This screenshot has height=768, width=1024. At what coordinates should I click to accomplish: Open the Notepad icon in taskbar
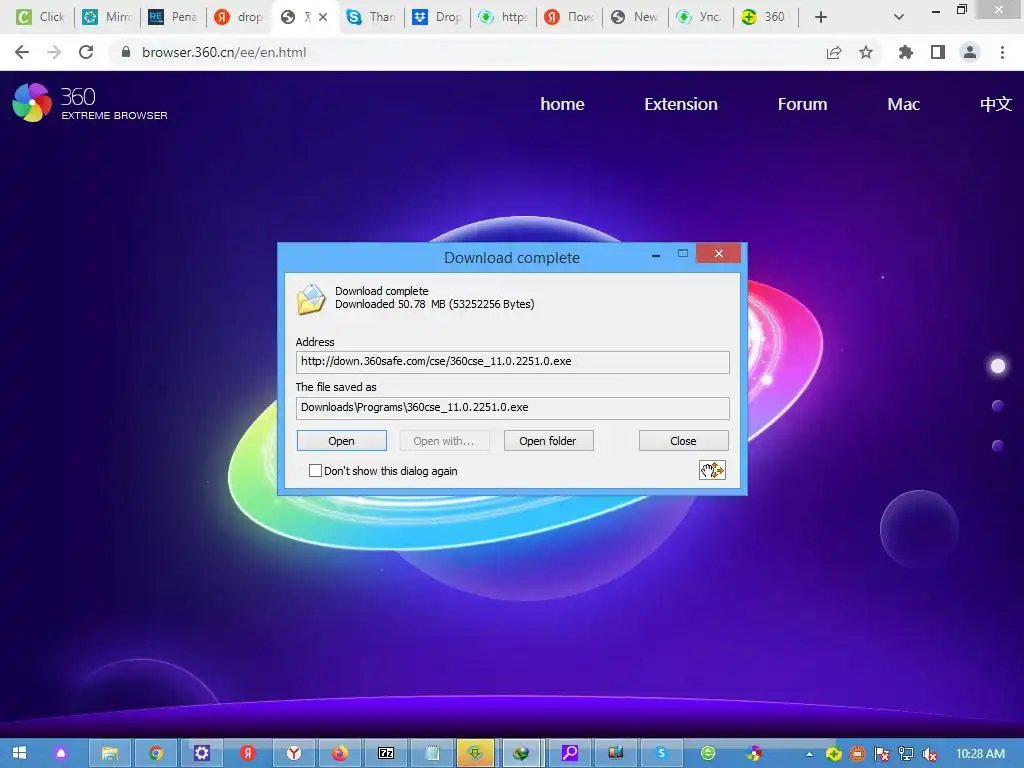tap(432, 753)
